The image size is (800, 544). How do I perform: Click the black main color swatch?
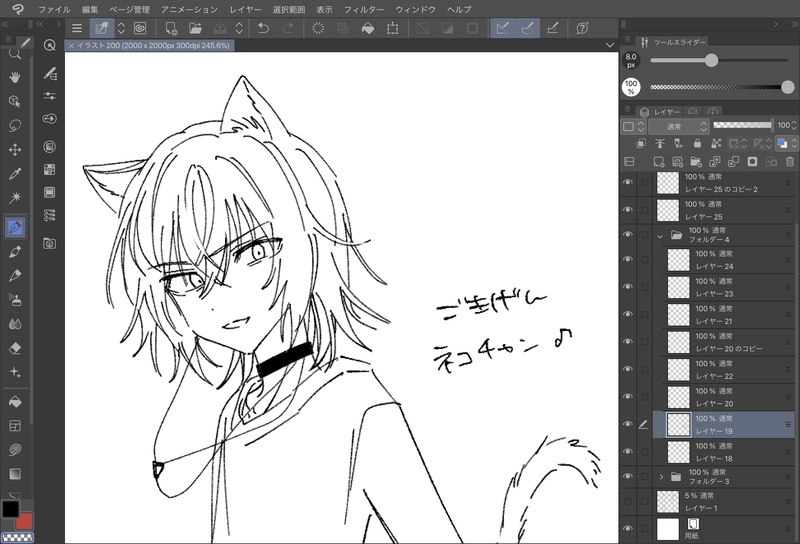(x=11, y=509)
